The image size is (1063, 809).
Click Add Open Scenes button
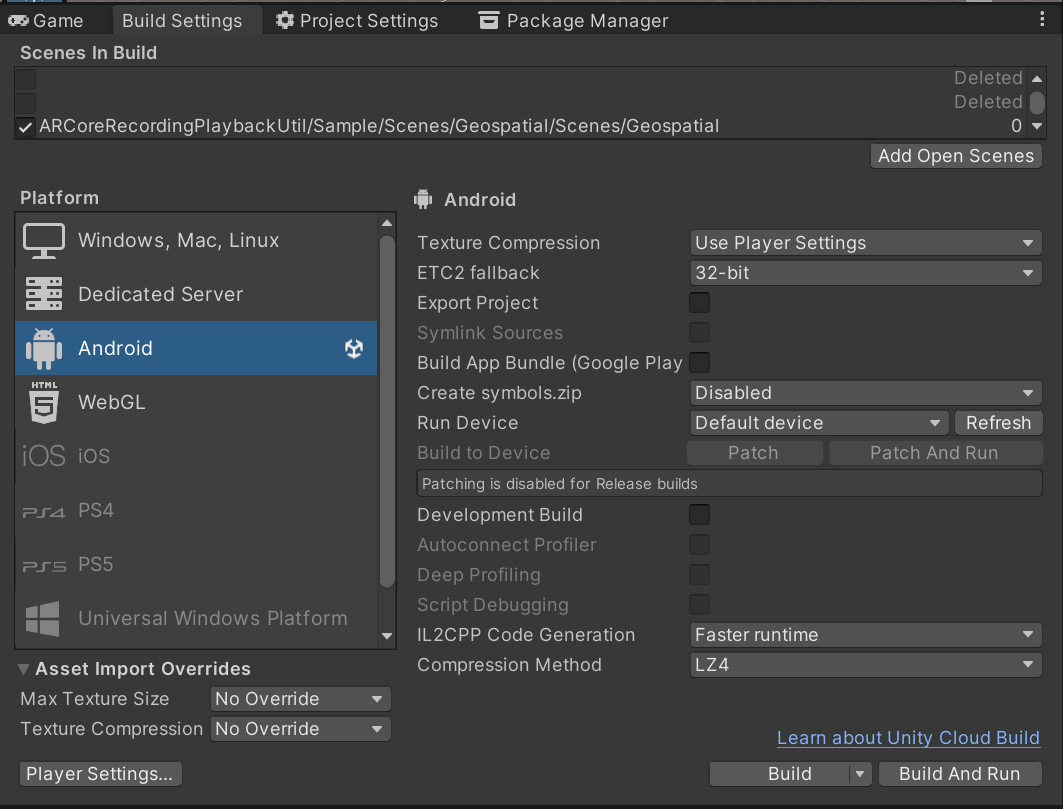click(956, 156)
